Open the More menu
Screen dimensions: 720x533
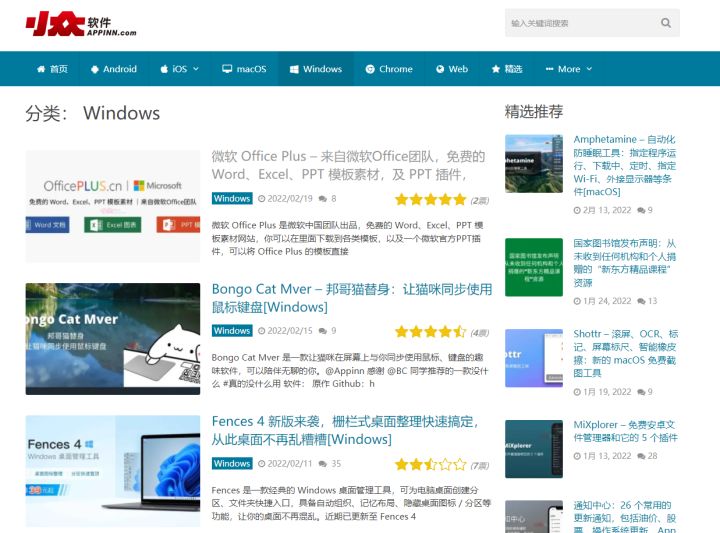pos(568,69)
